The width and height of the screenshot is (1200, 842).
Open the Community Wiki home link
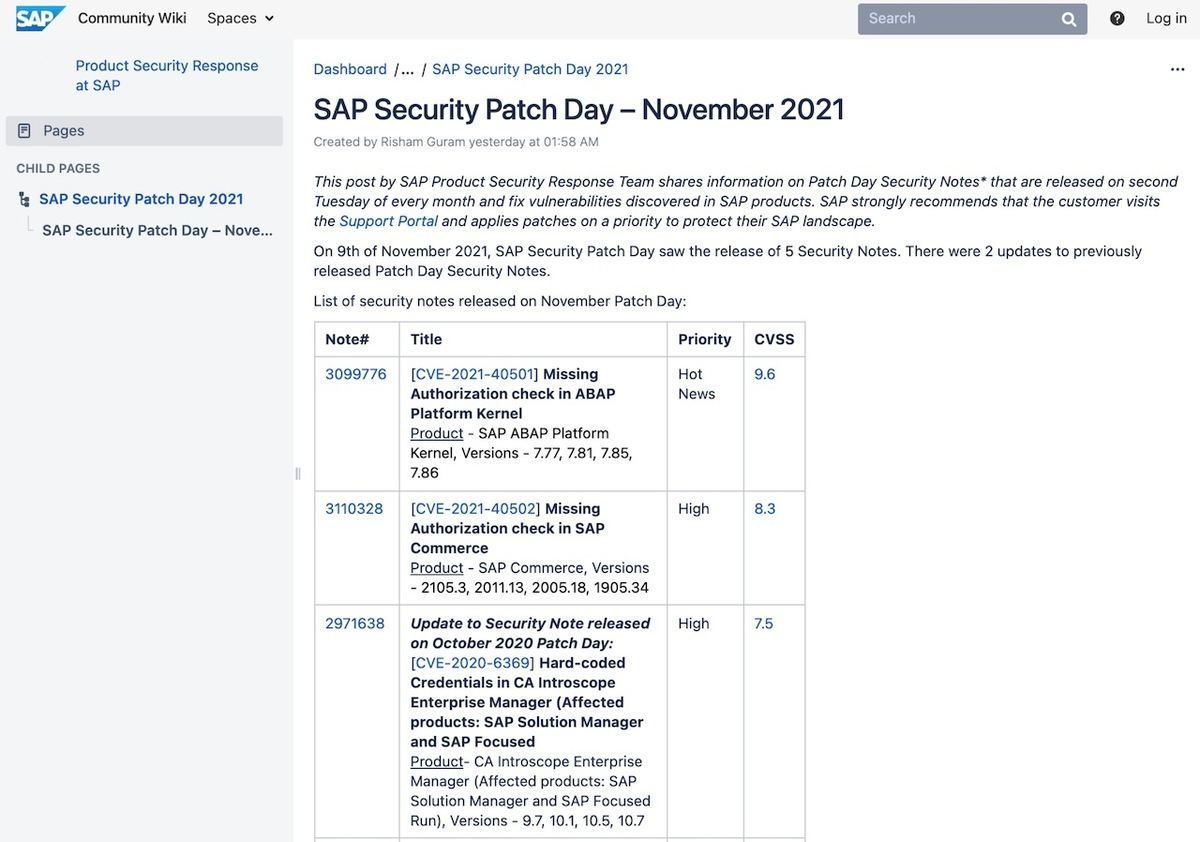click(132, 18)
